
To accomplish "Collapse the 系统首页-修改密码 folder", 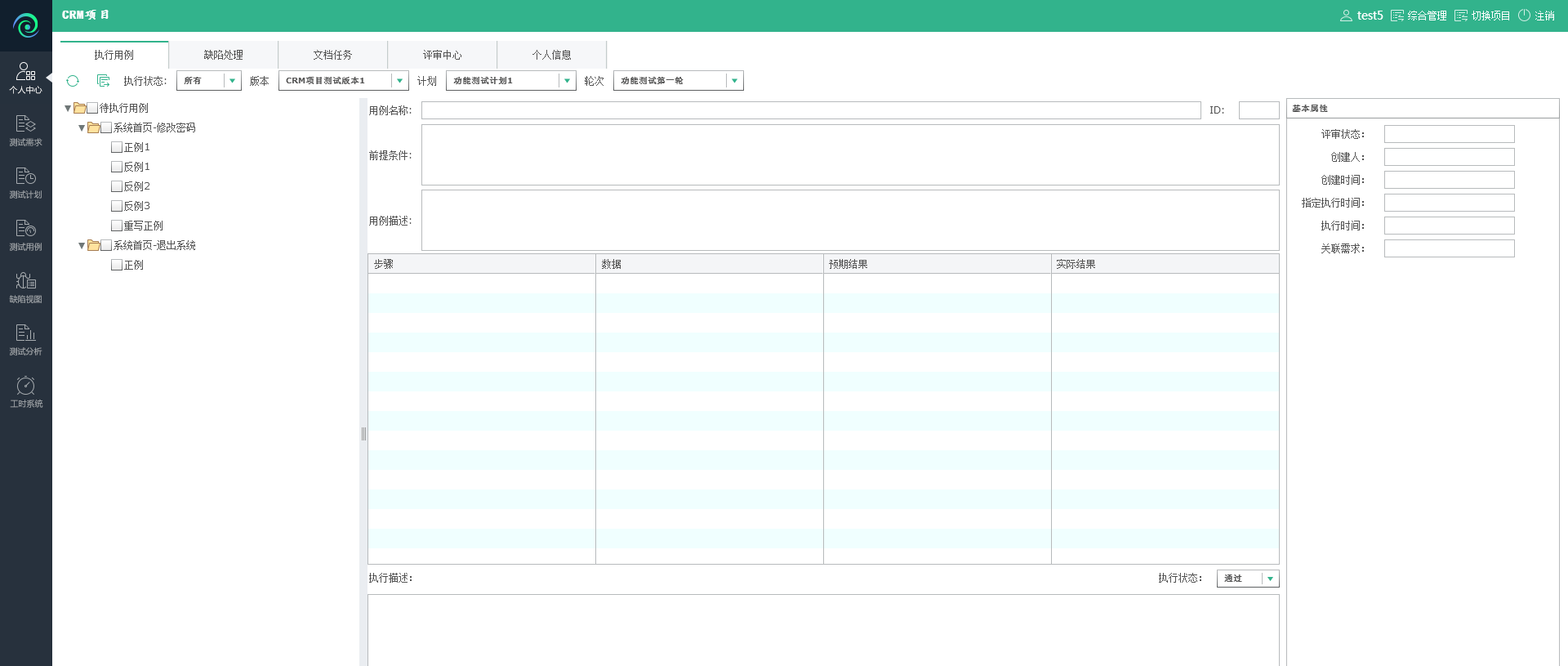I will [x=82, y=128].
